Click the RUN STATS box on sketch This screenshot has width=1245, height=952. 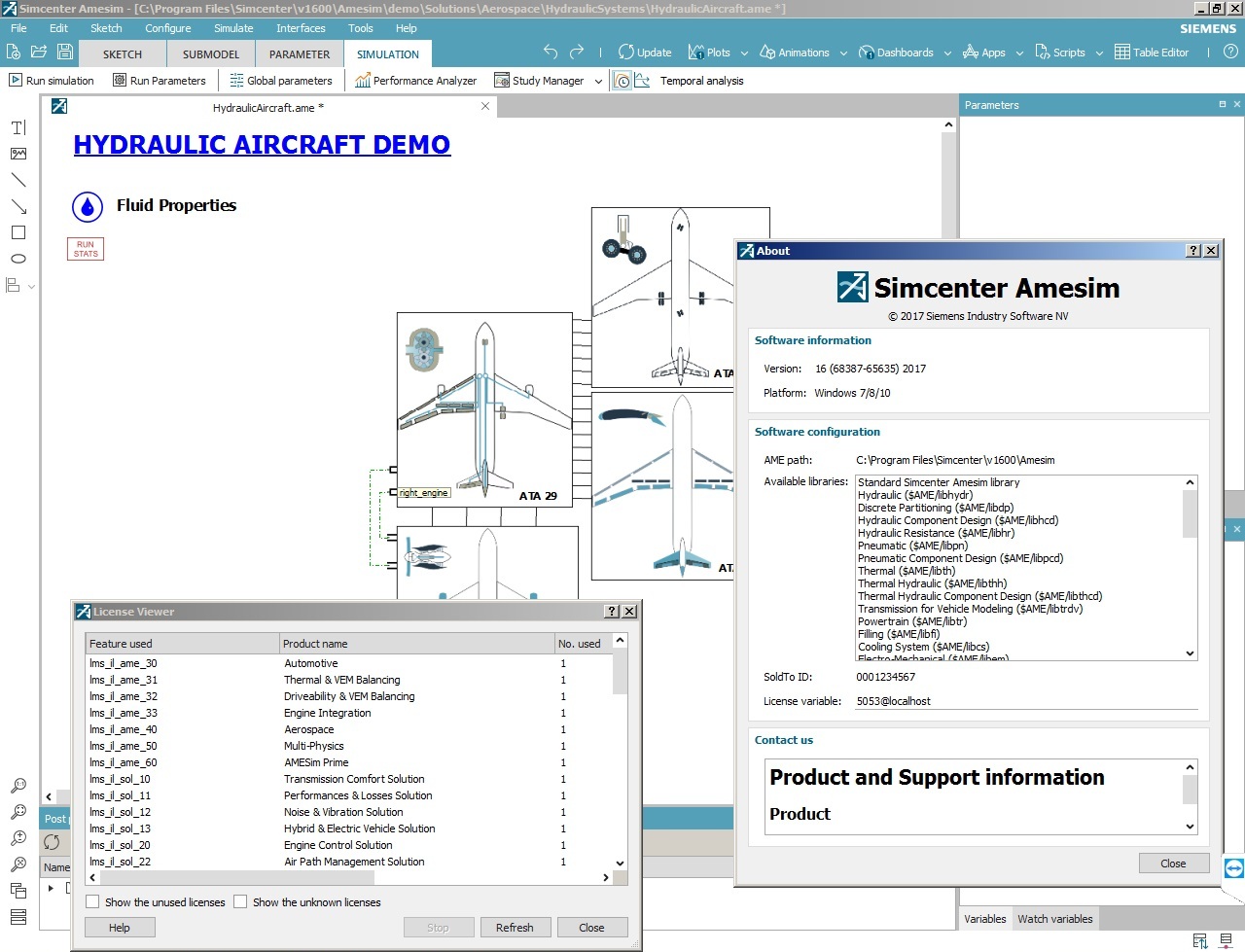point(86,249)
